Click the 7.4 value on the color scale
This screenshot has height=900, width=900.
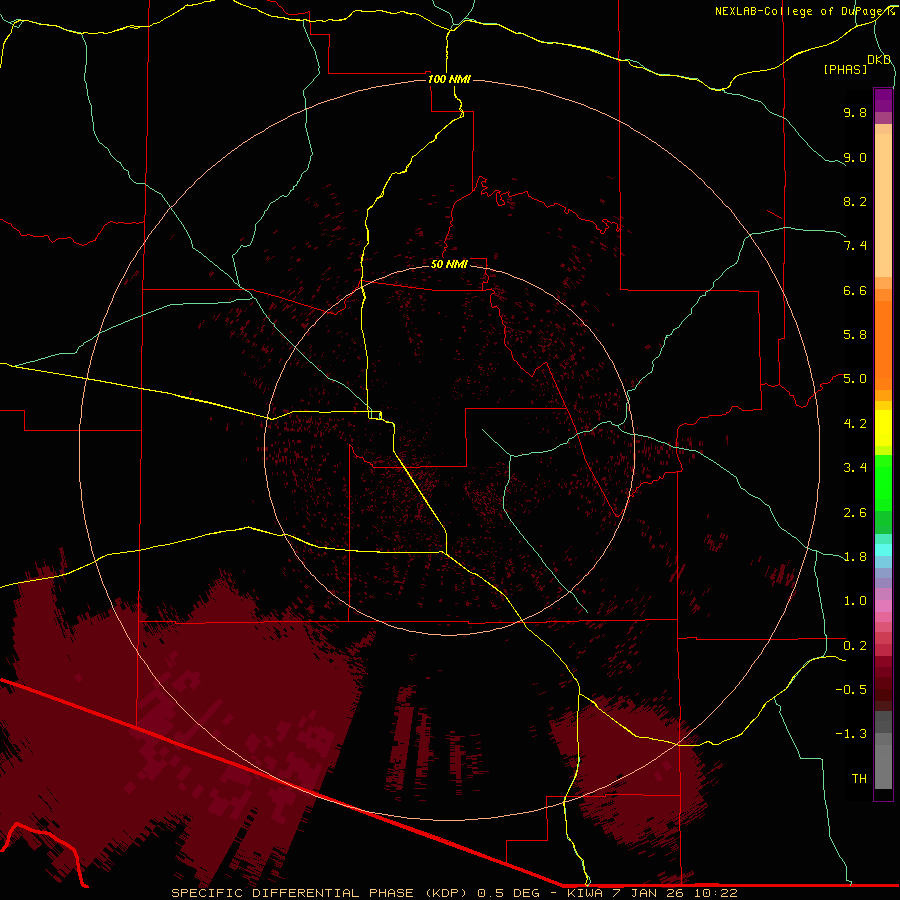coord(855,246)
